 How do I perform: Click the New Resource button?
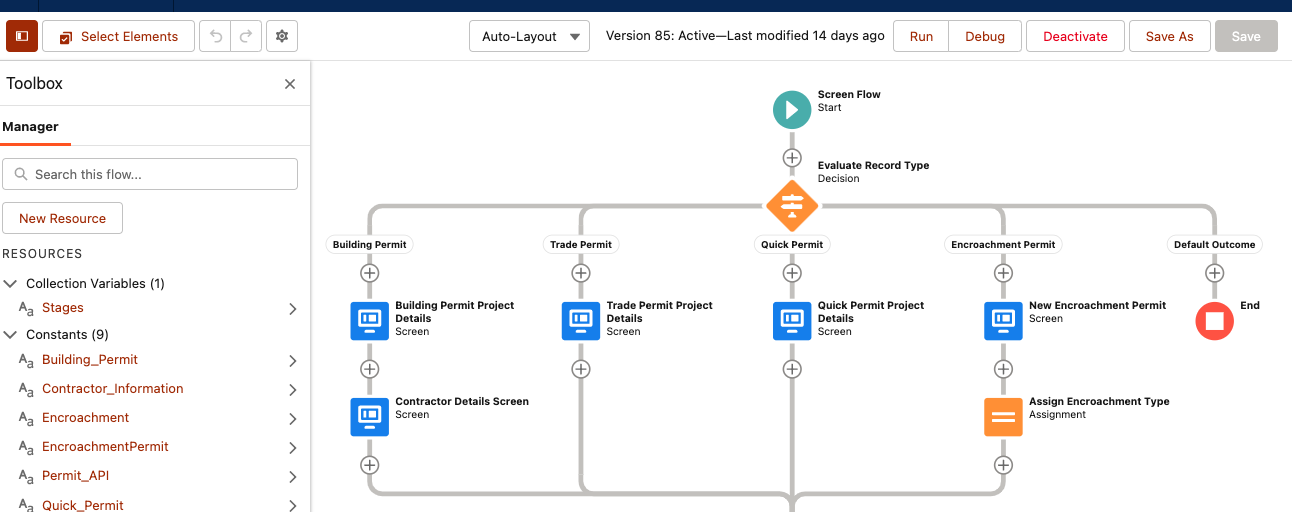[x=62, y=218]
